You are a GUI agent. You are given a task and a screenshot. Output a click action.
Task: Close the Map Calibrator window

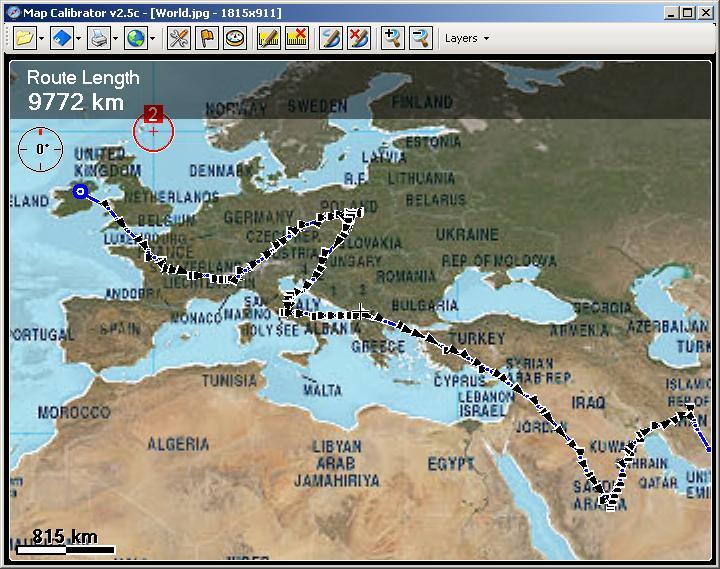[705, 13]
